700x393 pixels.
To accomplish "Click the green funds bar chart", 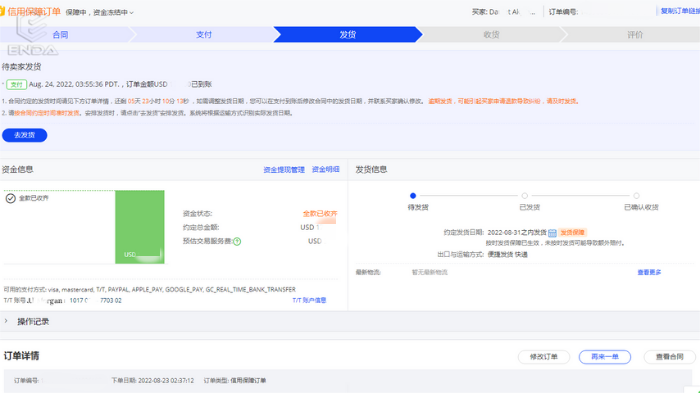I will point(140,227).
